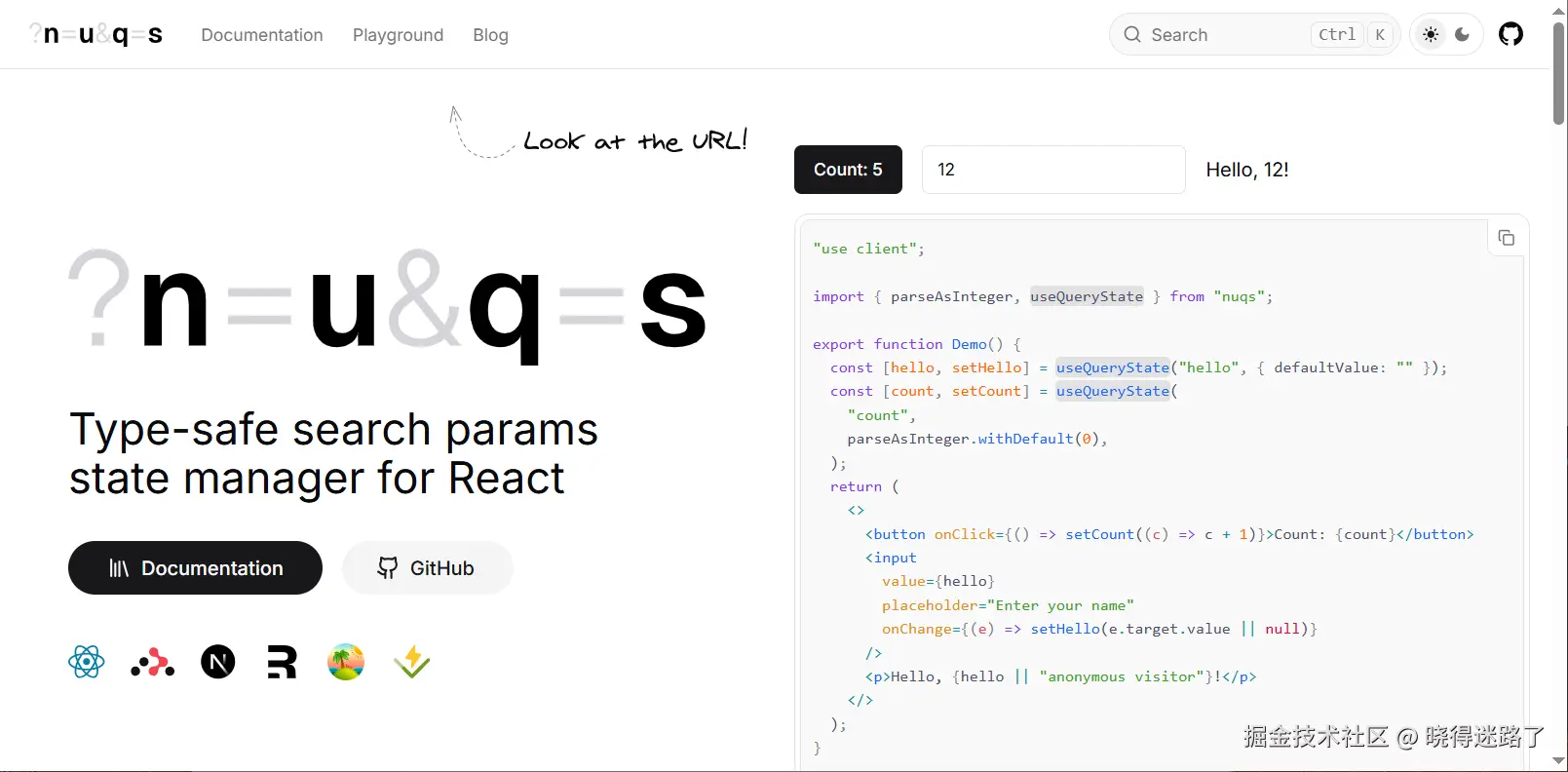Copy the code snippet with copy icon
Screen dimensions: 1568x772
tap(1506, 238)
